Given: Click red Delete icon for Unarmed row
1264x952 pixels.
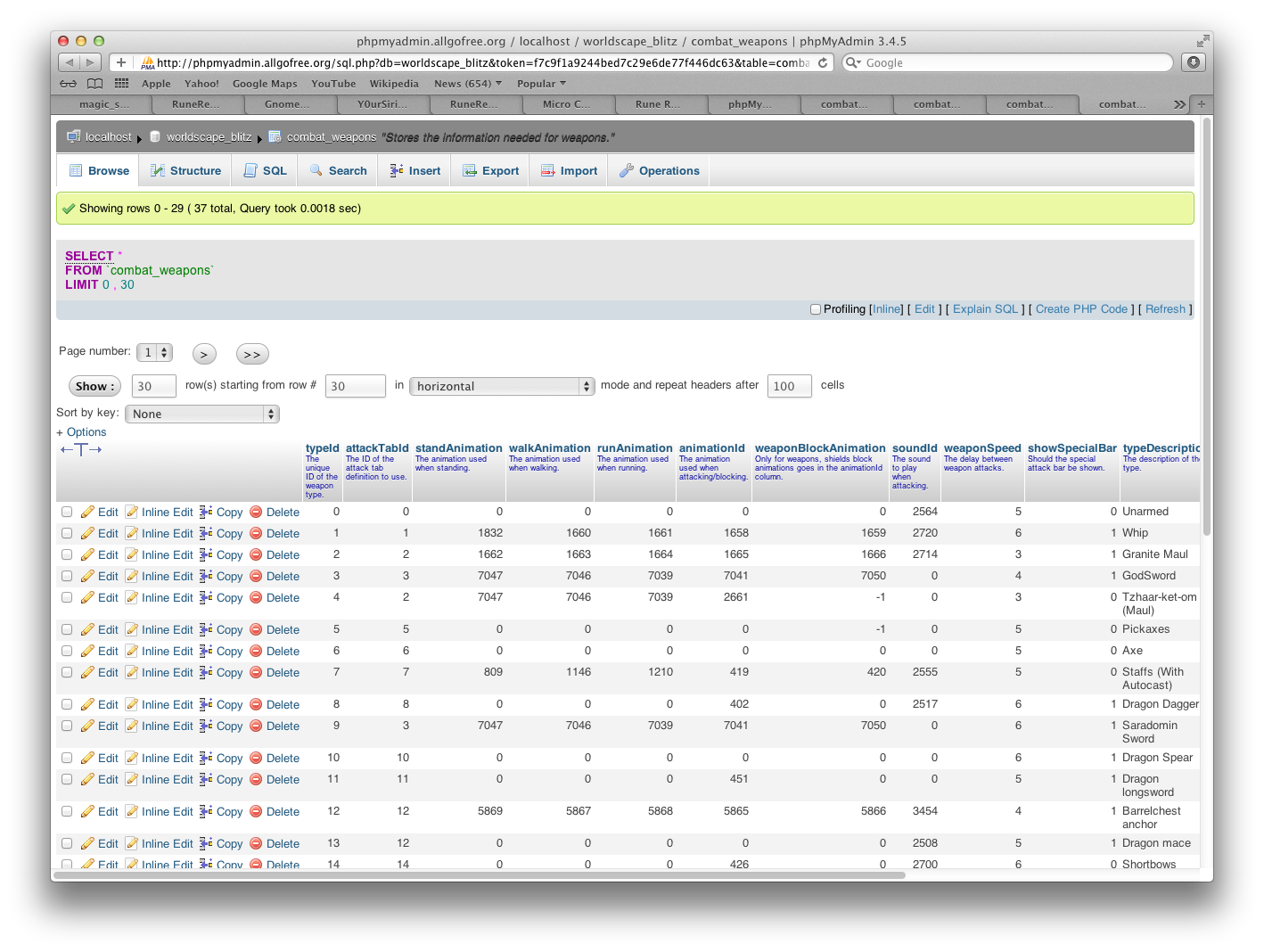Looking at the screenshot, I should 256,512.
